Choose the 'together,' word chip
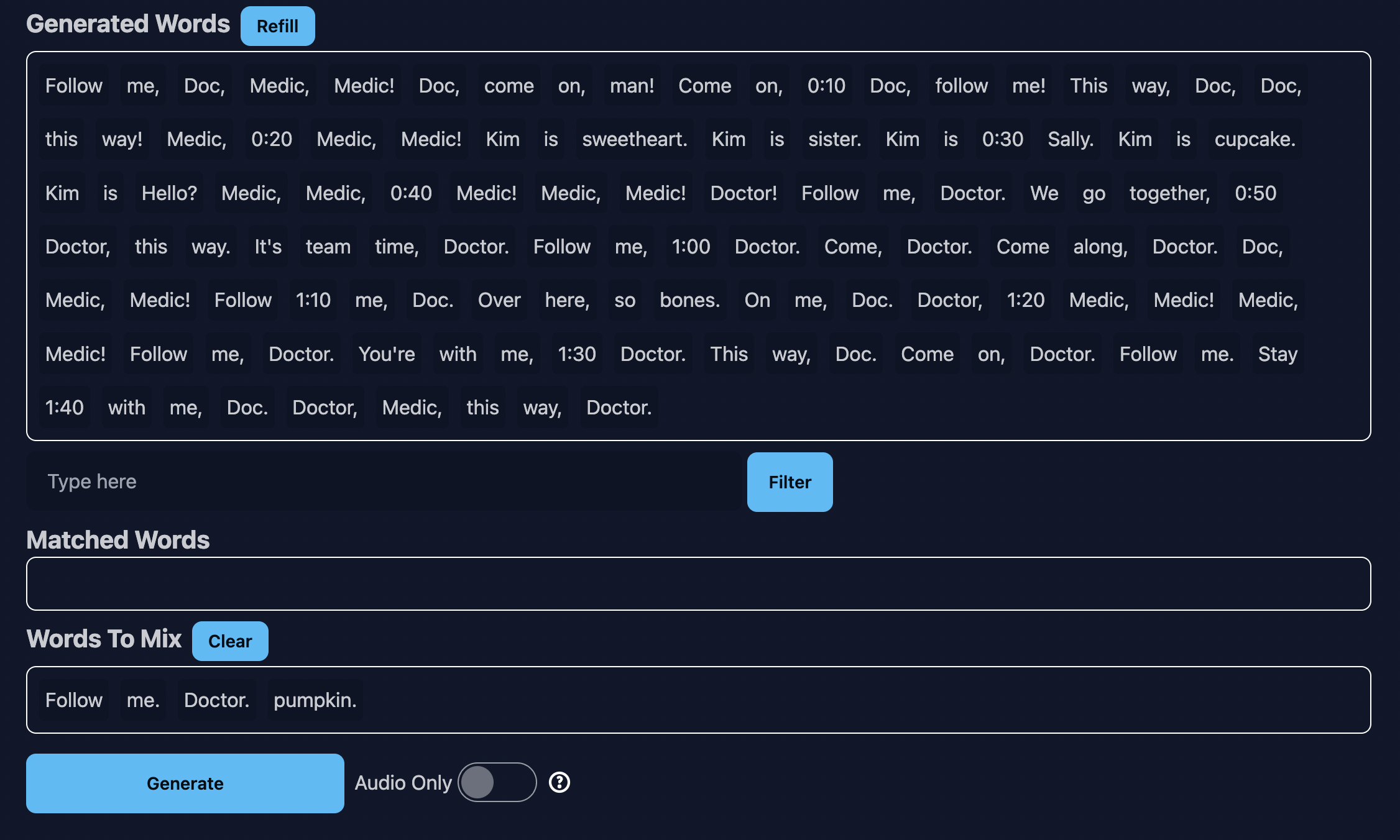The height and width of the screenshot is (840, 1400). 1169,193
